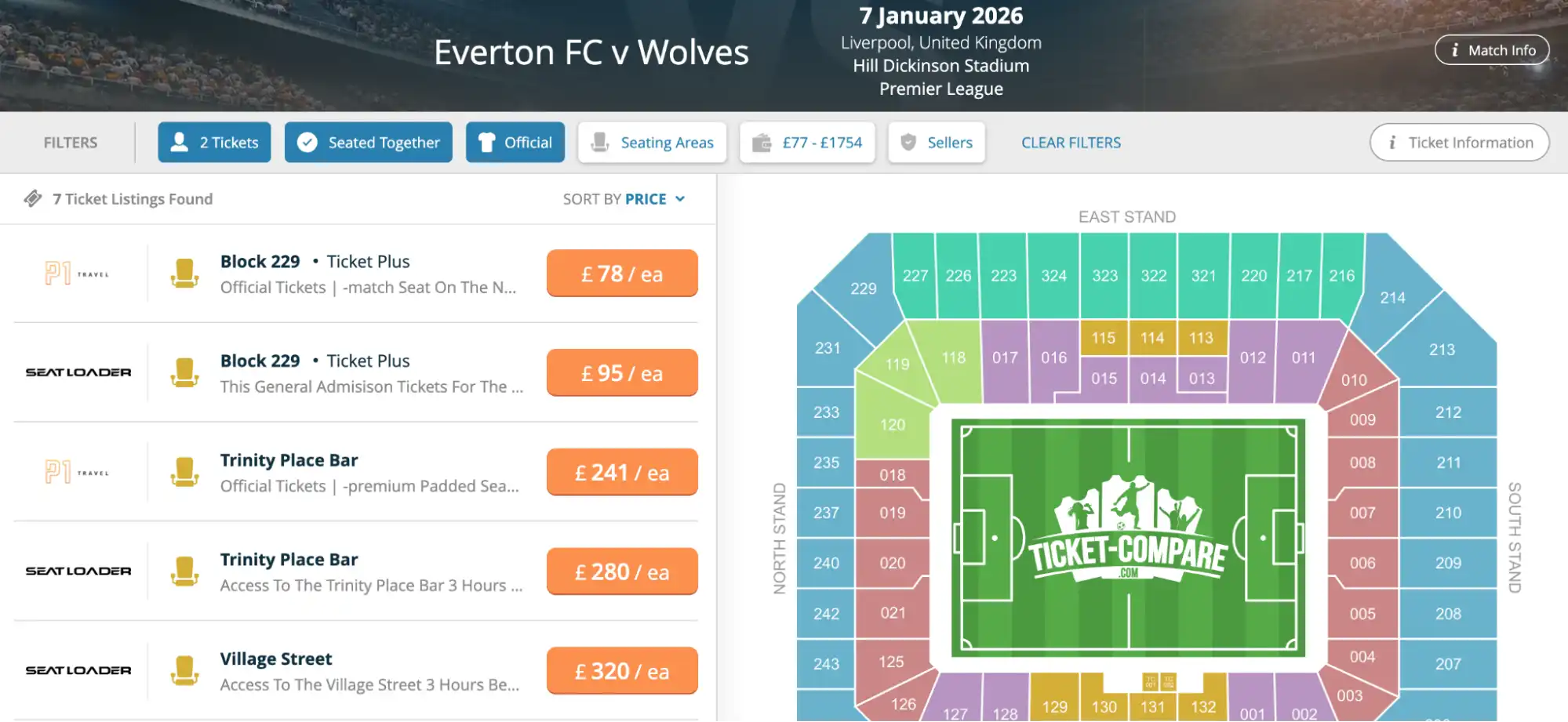Click the seat icon on the £78 listing
The width and height of the screenshot is (1568, 722).
(x=184, y=274)
